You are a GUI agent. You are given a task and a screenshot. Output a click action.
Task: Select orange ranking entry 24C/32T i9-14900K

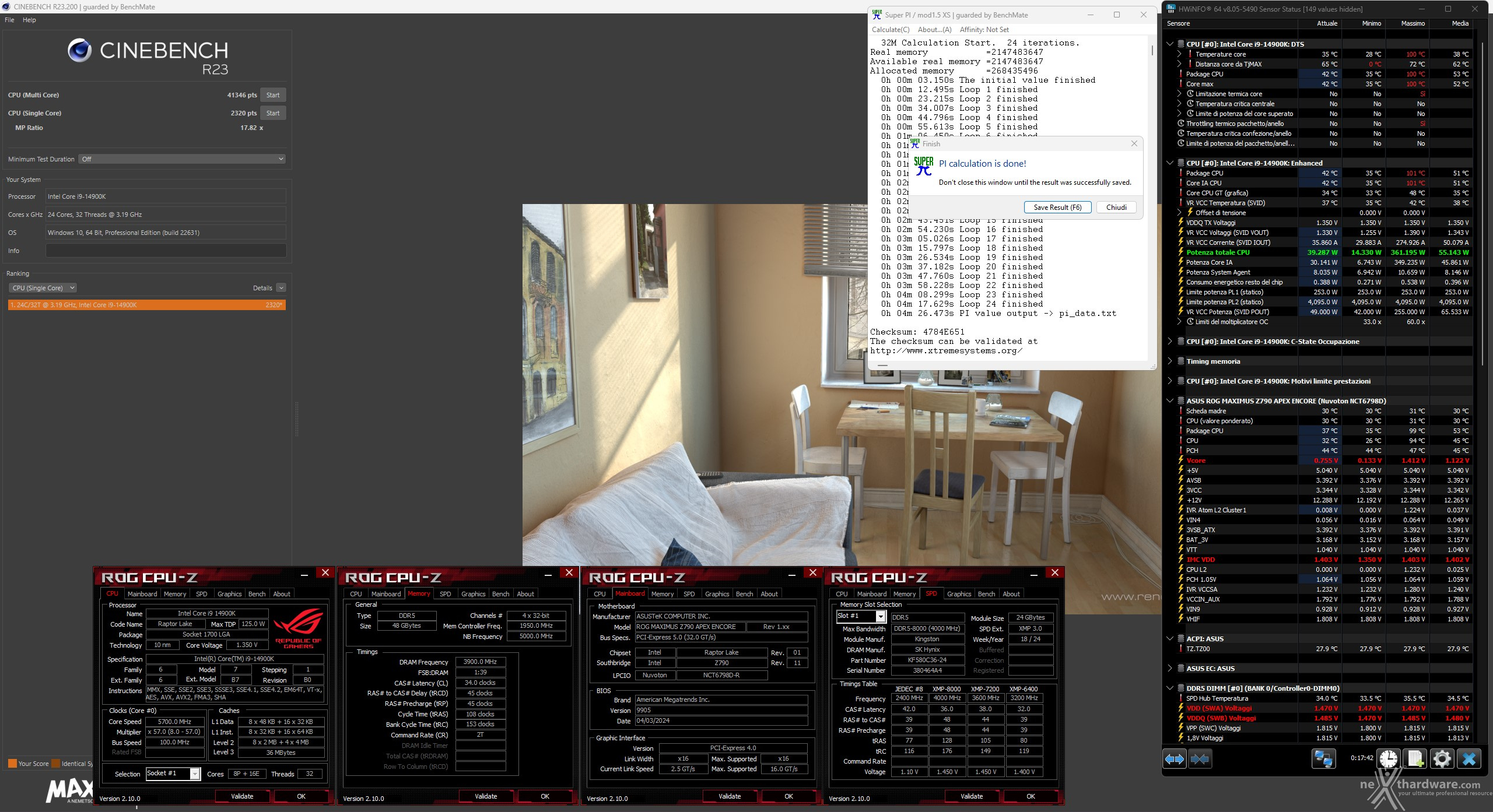tap(147, 305)
